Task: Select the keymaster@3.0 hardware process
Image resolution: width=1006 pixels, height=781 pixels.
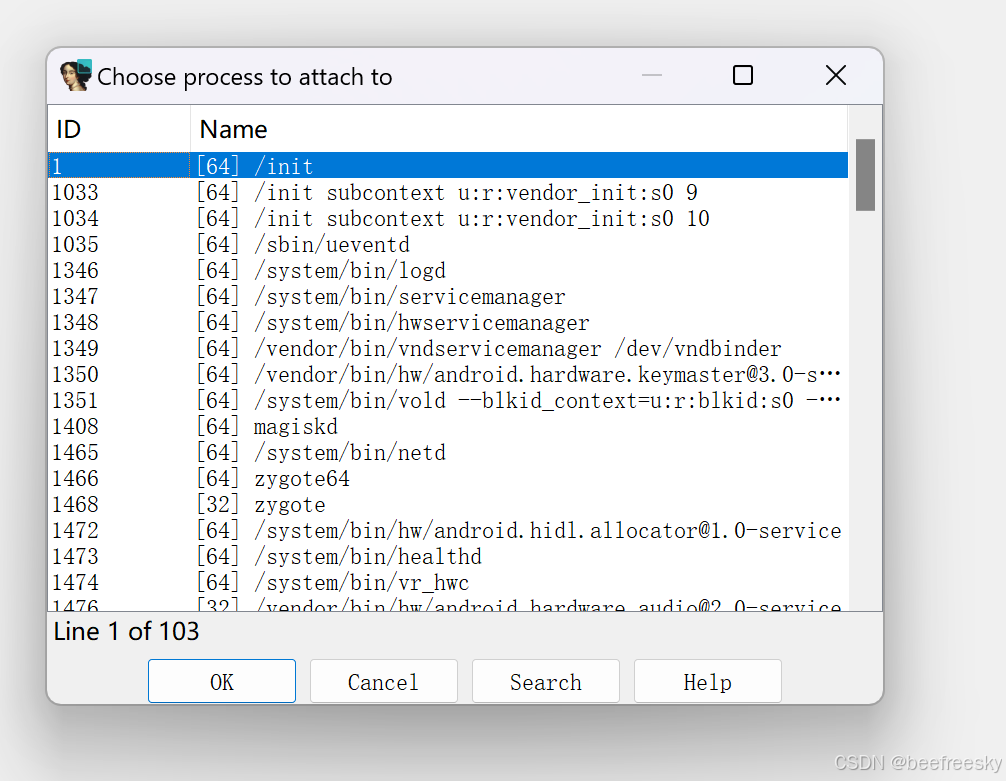Action: click(x=448, y=374)
